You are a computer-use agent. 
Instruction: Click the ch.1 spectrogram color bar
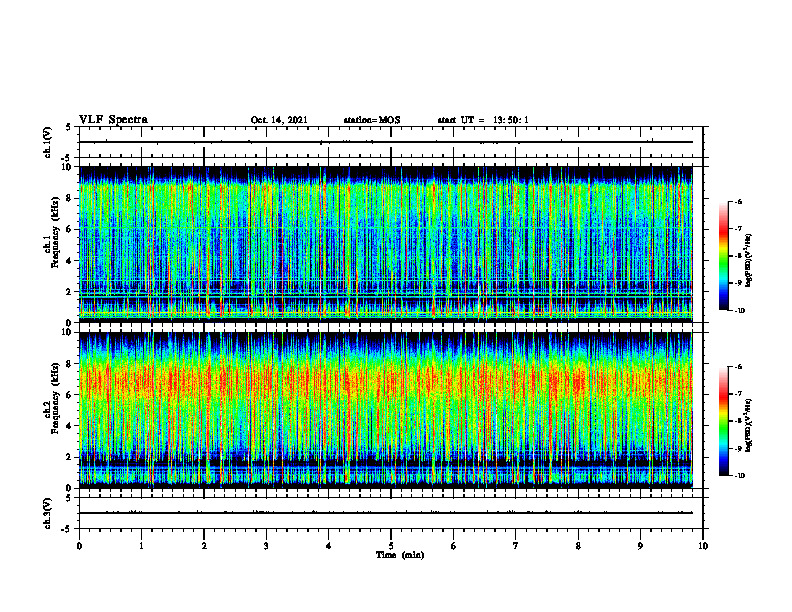tap(724, 256)
